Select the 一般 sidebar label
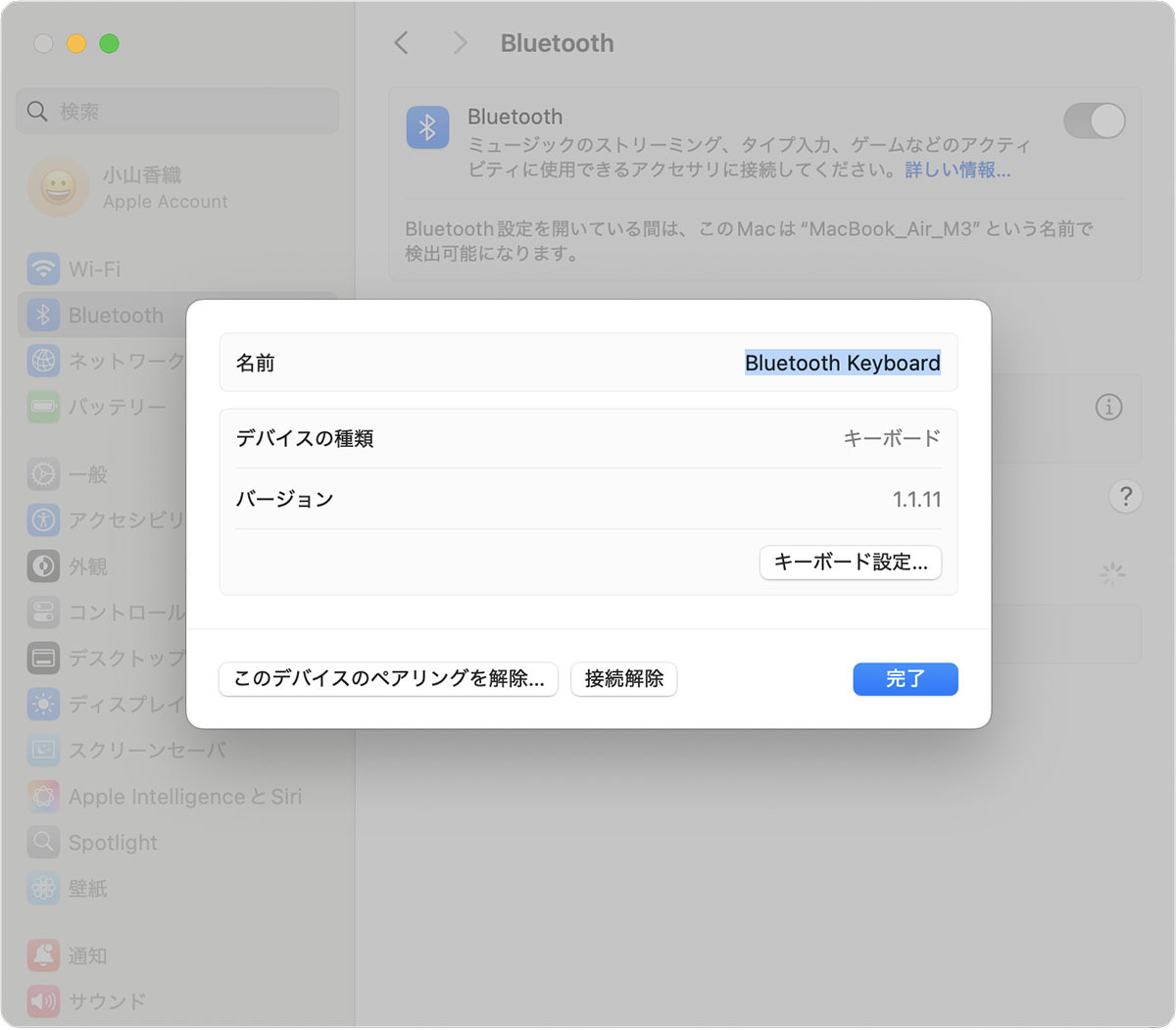 click(x=88, y=474)
